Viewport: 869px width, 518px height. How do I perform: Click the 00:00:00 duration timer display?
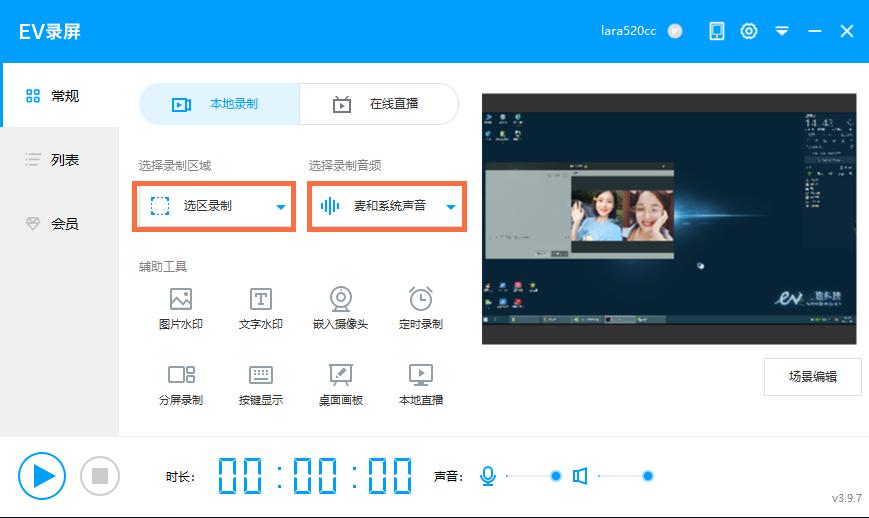pos(314,476)
